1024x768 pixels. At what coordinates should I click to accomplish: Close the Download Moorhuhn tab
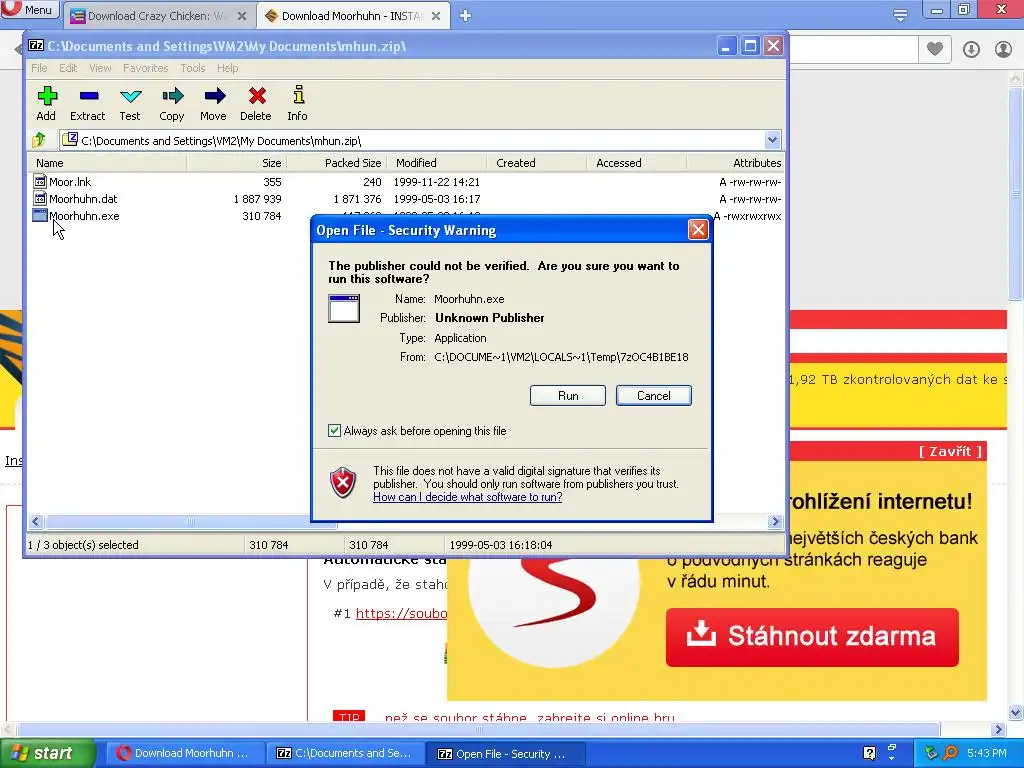(436, 16)
